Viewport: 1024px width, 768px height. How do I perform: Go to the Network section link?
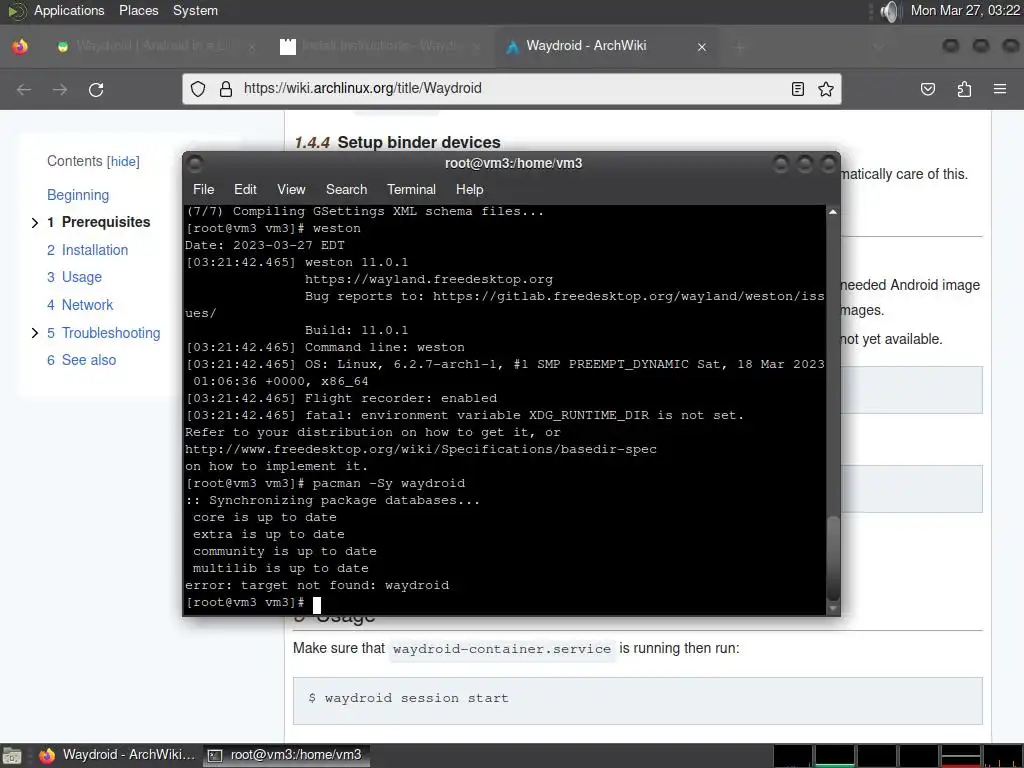pos(80,304)
